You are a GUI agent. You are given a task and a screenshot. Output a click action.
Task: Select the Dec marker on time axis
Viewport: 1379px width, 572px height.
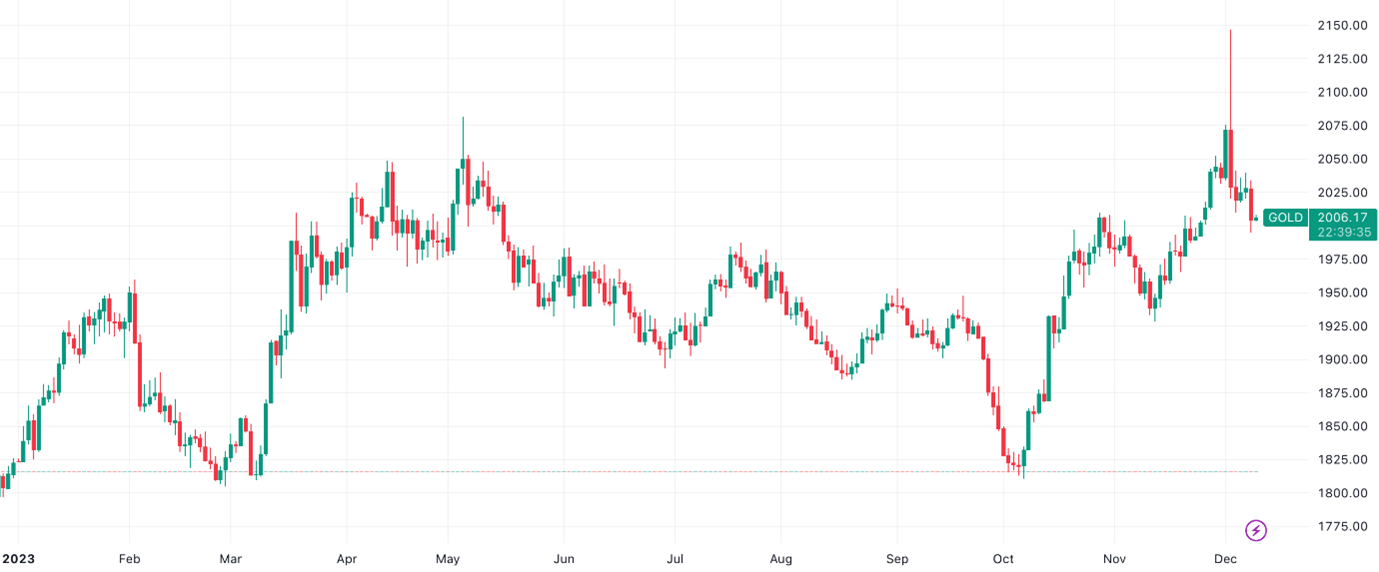[x=1226, y=559]
